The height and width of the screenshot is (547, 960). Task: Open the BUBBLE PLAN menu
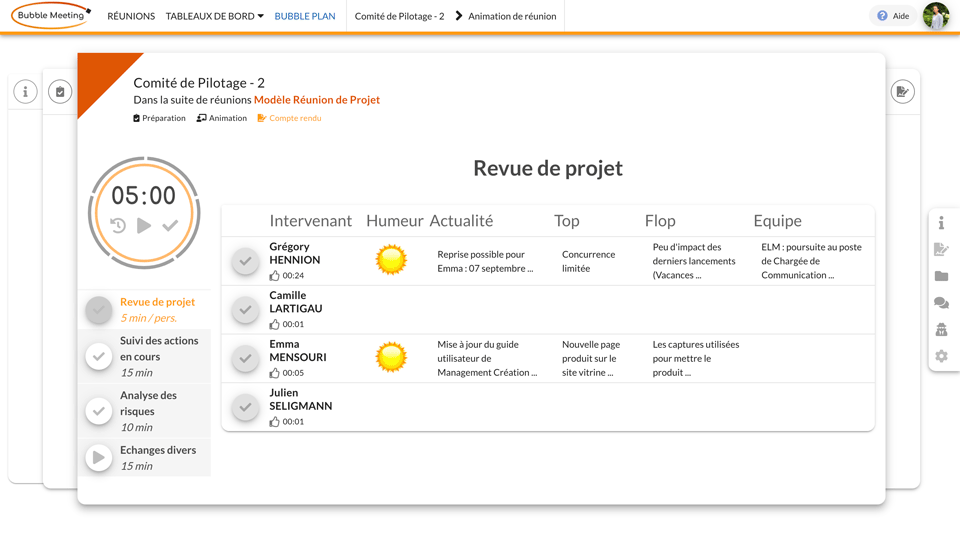click(305, 16)
